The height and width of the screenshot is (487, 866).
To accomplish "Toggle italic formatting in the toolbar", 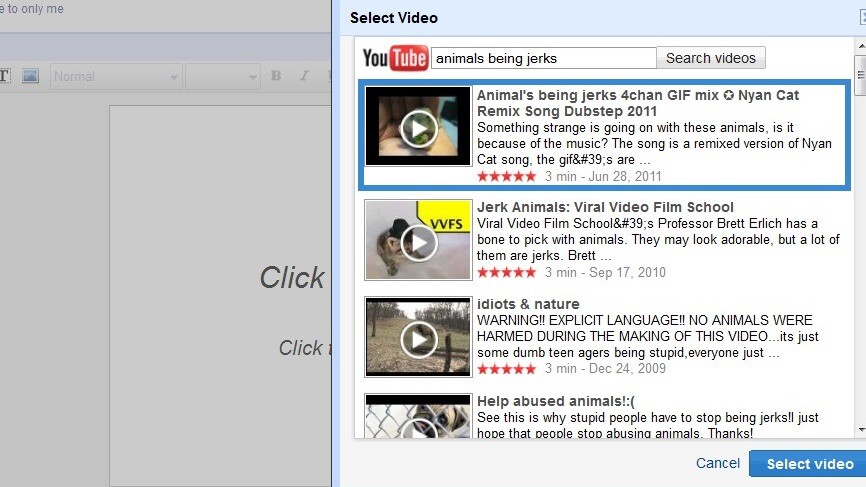I will (303, 76).
